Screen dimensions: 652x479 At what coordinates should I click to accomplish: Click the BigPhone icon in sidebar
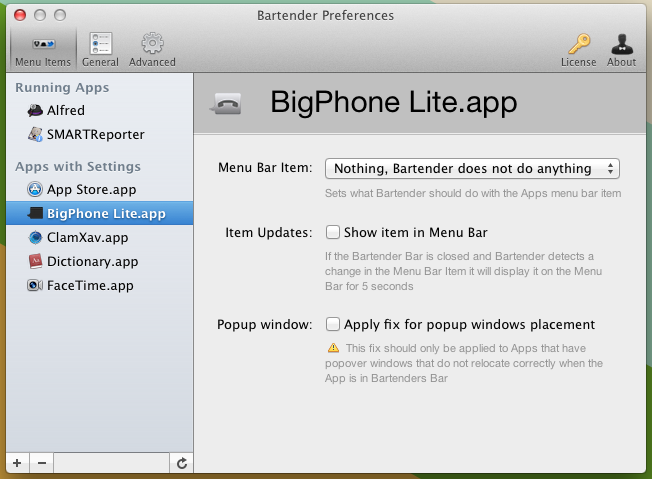35,213
